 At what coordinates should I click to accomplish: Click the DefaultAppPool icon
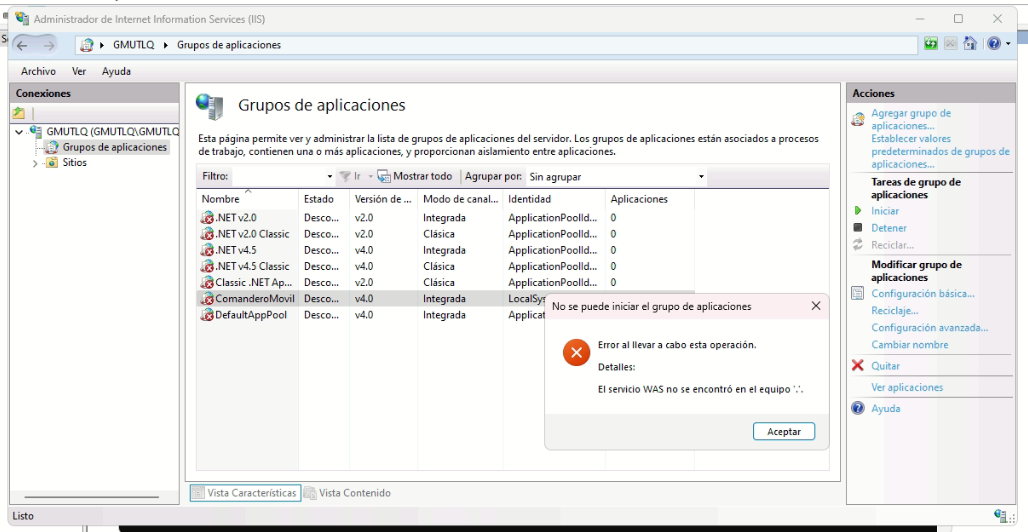[207, 315]
